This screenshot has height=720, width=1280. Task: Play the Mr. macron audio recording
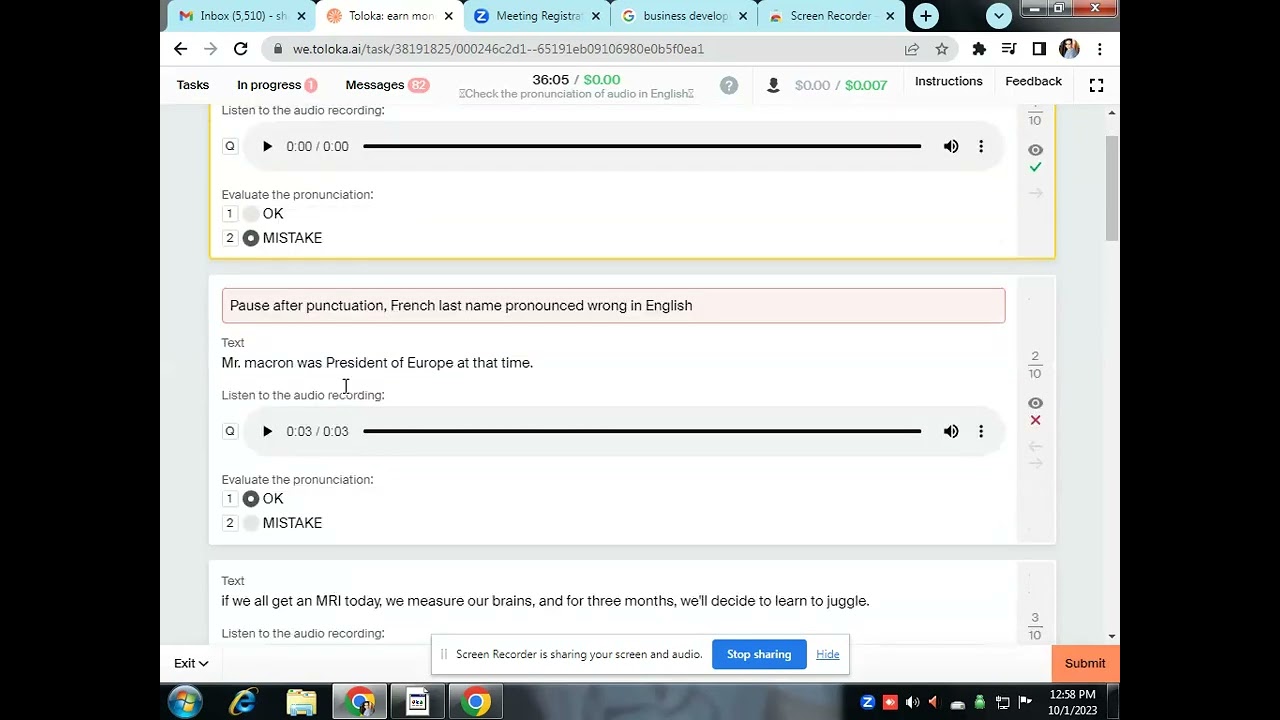[x=267, y=431]
